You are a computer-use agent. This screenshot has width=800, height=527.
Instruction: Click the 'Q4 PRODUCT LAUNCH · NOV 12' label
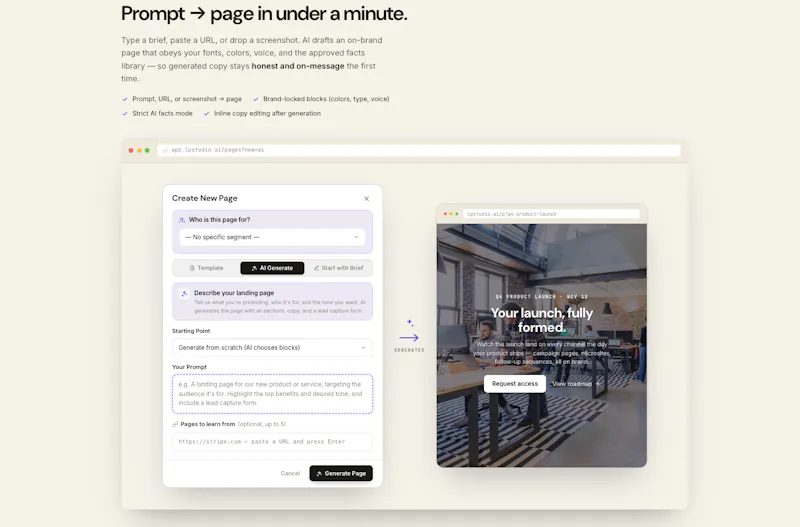pos(542,296)
